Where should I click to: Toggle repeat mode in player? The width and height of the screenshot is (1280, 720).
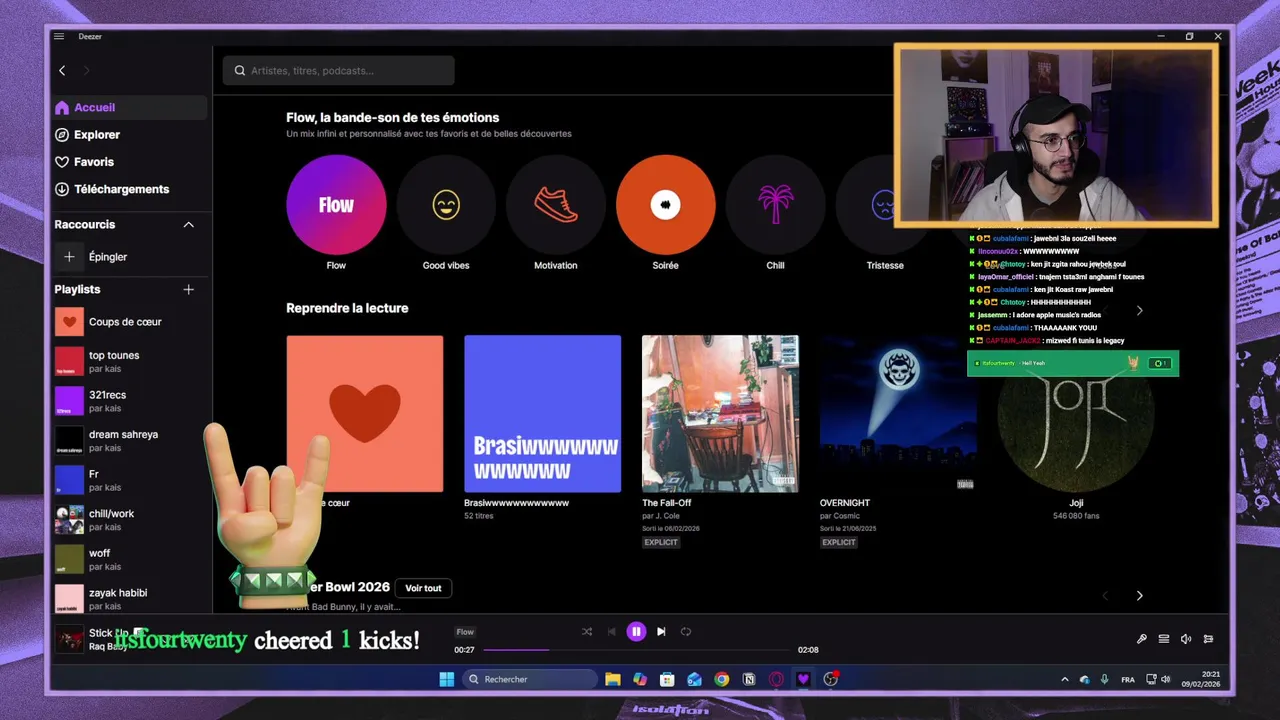point(686,632)
